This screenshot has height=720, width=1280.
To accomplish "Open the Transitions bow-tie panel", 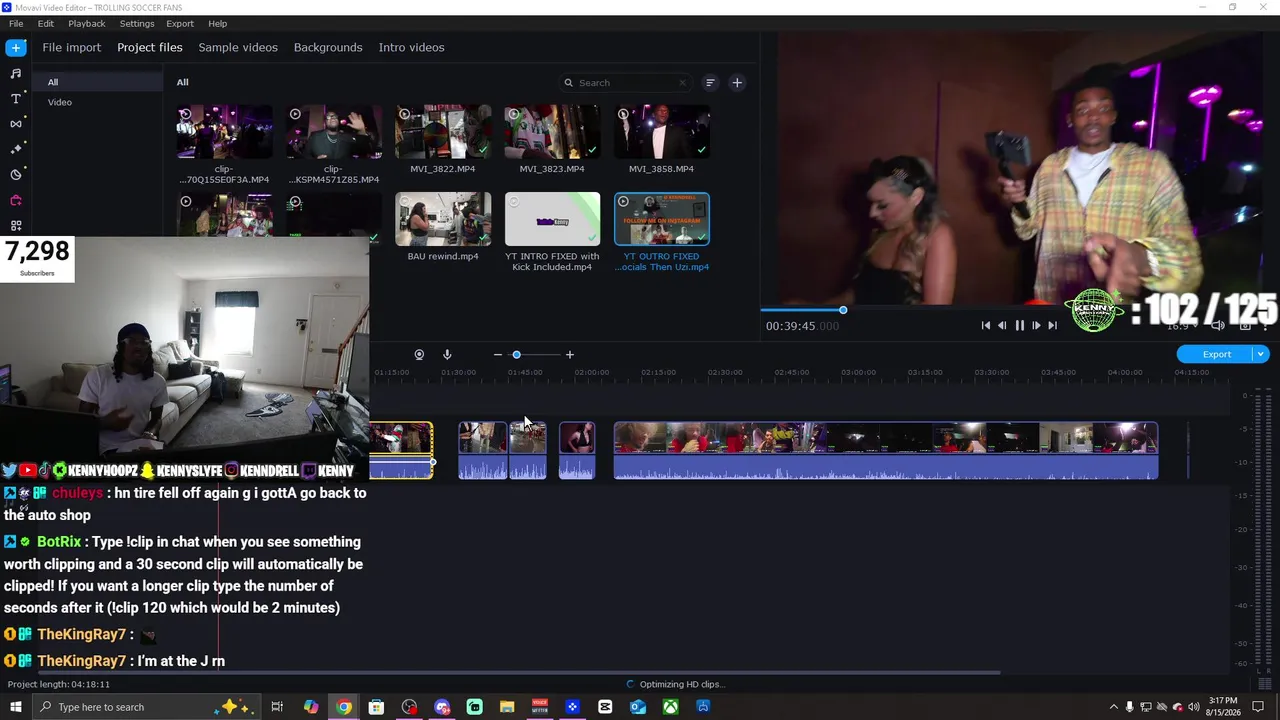I will coord(16,124).
